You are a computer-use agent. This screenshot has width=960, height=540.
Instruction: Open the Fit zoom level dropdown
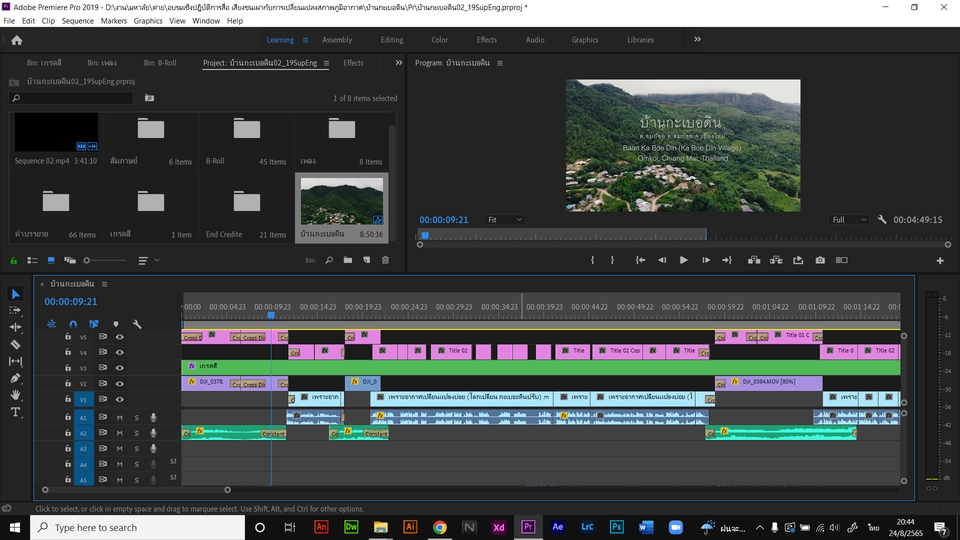[x=504, y=219]
